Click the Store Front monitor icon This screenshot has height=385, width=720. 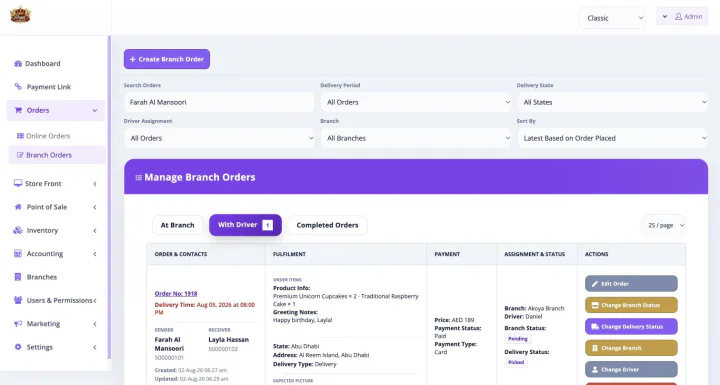pyautogui.click(x=18, y=183)
